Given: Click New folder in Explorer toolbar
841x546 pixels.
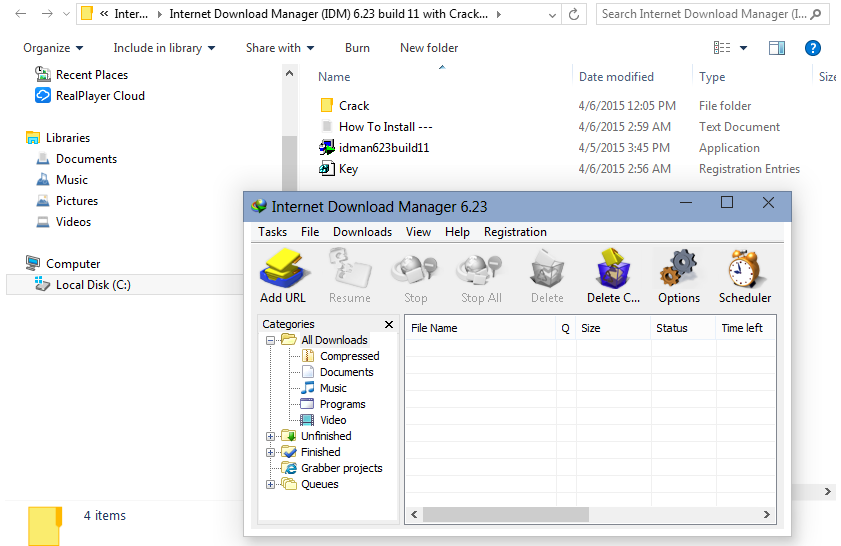Looking at the screenshot, I should 429,48.
